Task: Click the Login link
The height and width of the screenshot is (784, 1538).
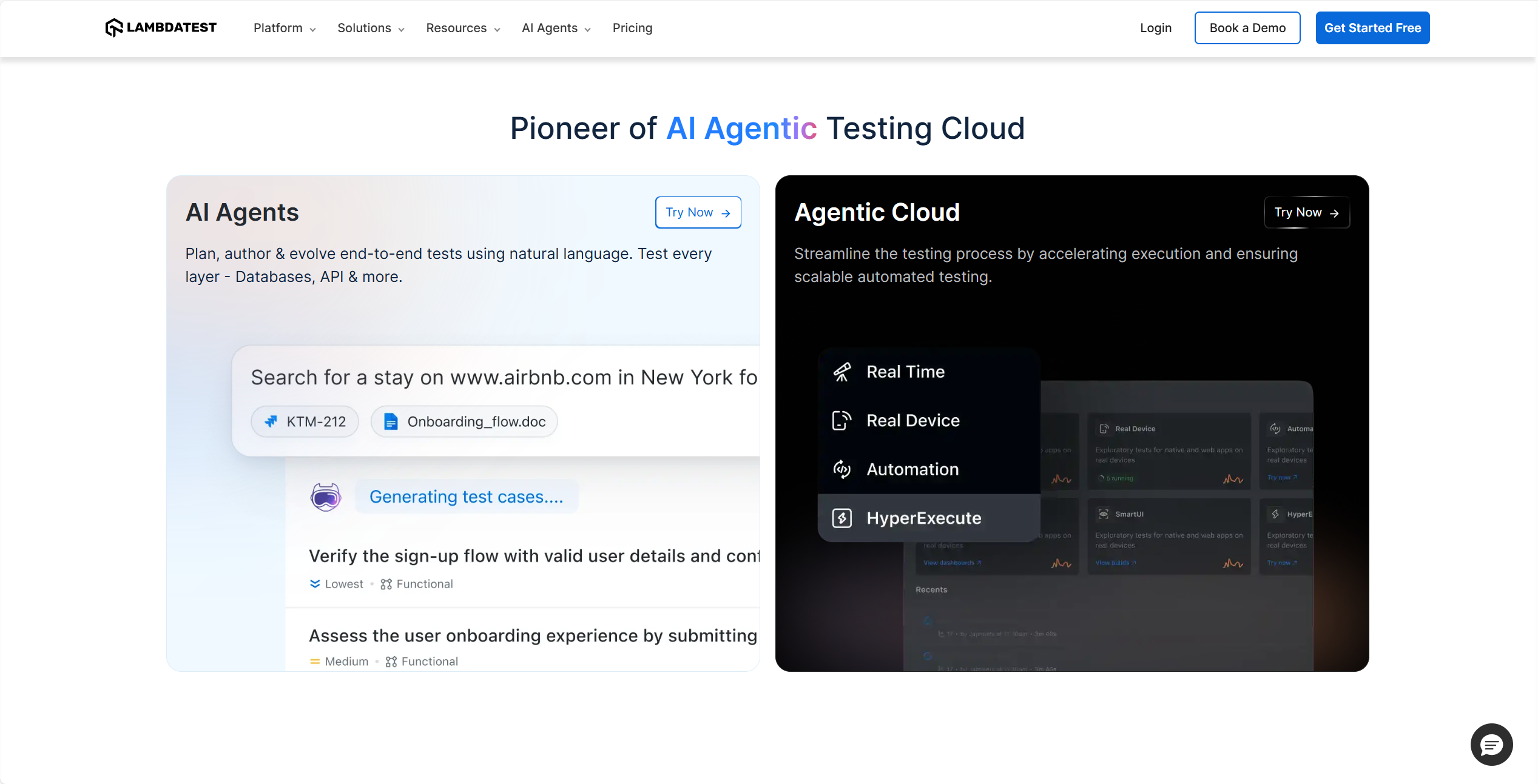Action: coord(1155,28)
